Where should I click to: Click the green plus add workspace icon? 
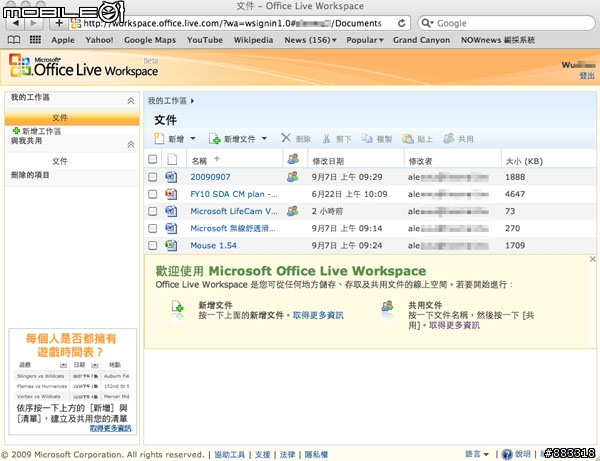(16, 130)
